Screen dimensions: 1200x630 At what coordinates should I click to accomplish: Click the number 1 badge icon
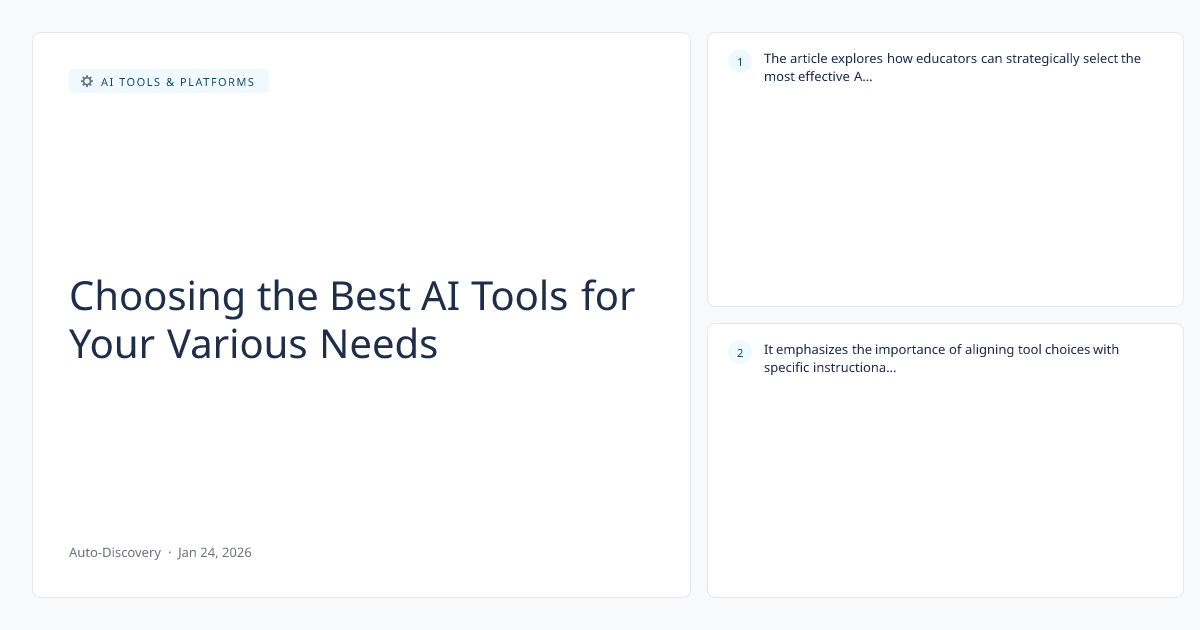point(740,62)
